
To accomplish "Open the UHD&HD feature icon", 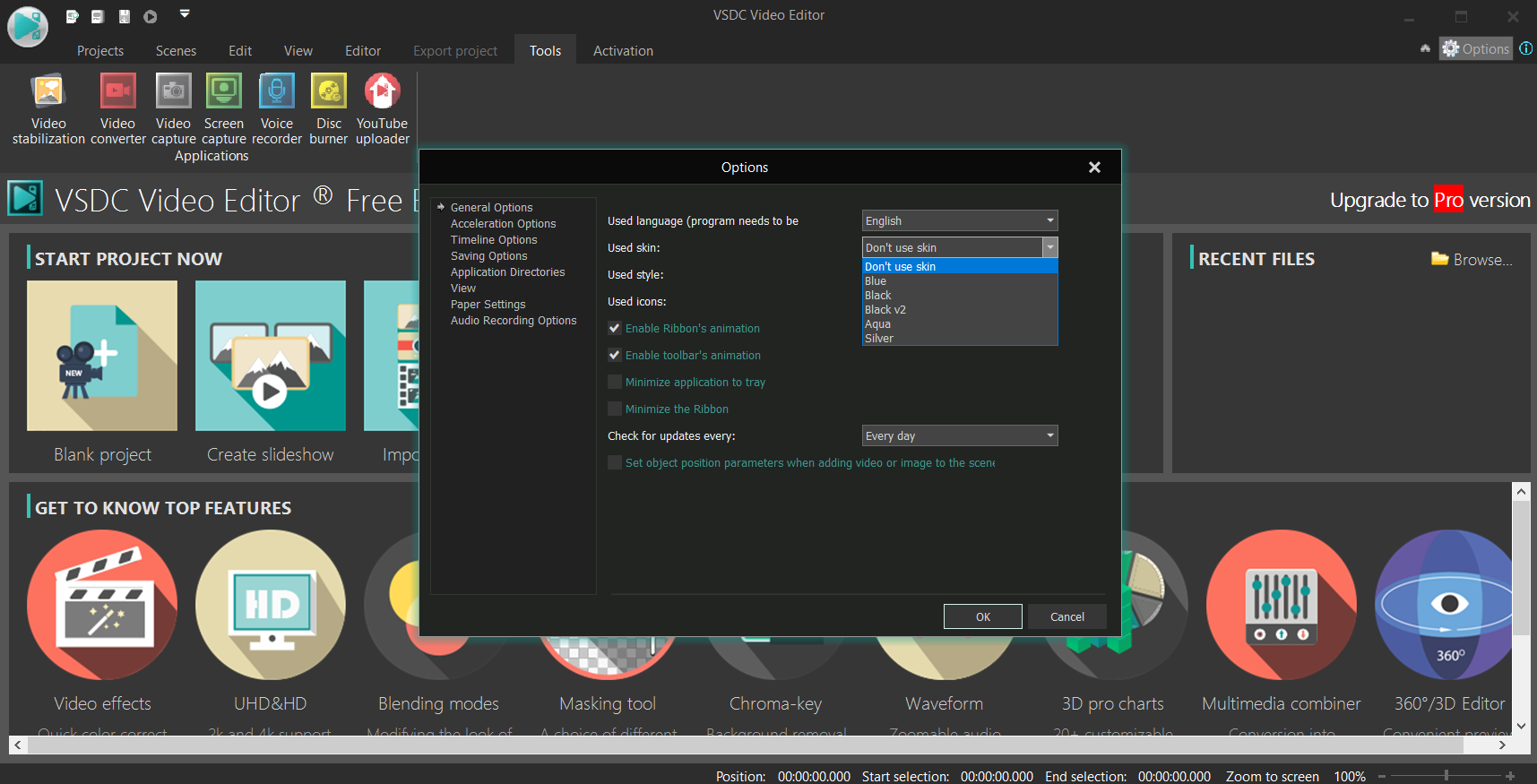I will tap(271, 605).
